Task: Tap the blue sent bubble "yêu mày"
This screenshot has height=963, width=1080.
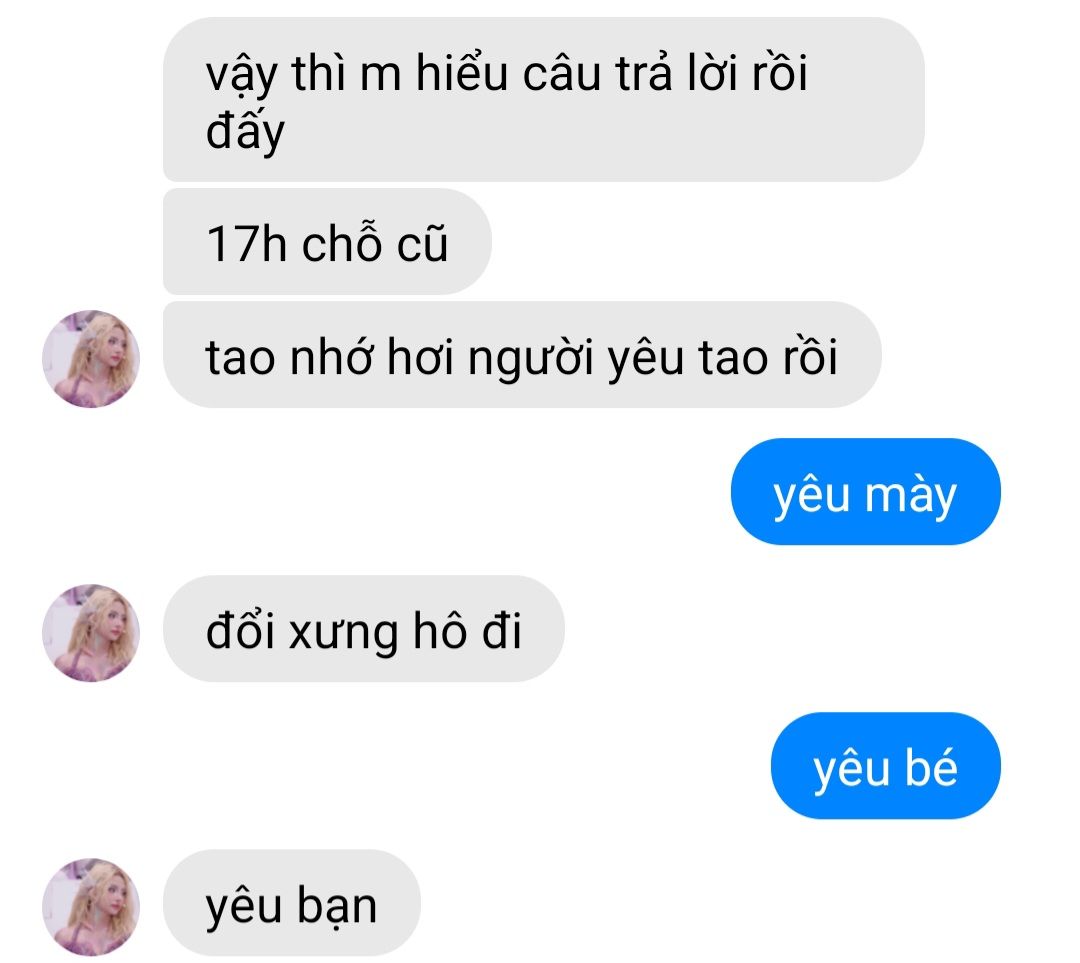Action: (x=865, y=492)
